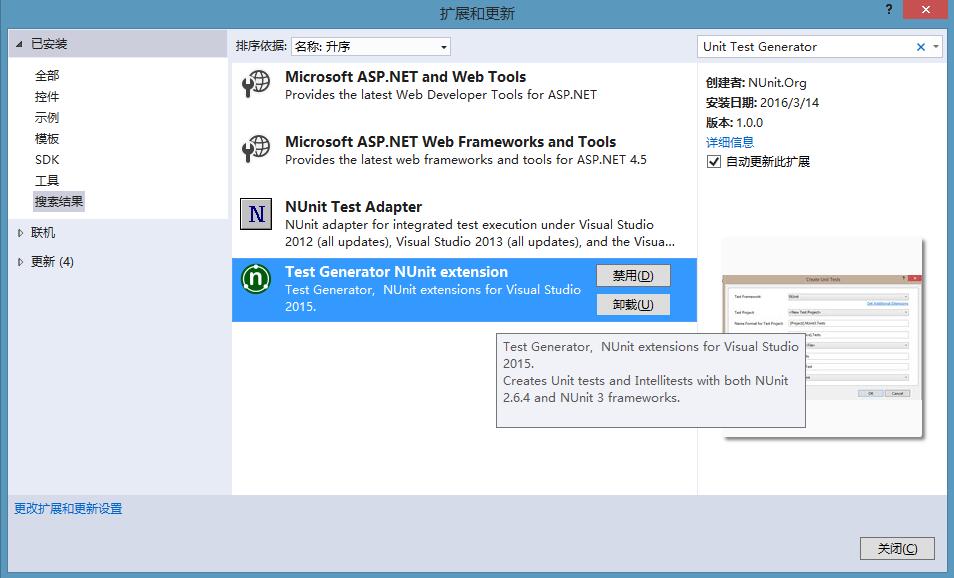954x578 pixels.
Task: Open the sort order dropdown
Action: (x=371, y=46)
